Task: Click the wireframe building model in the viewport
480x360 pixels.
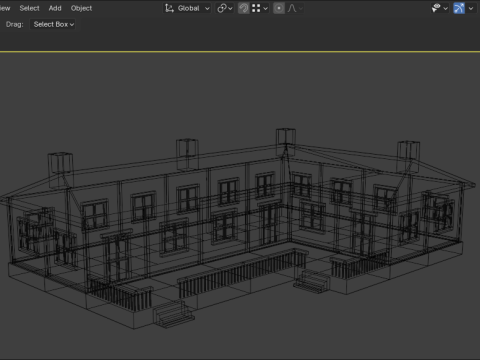Action: tap(237, 230)
